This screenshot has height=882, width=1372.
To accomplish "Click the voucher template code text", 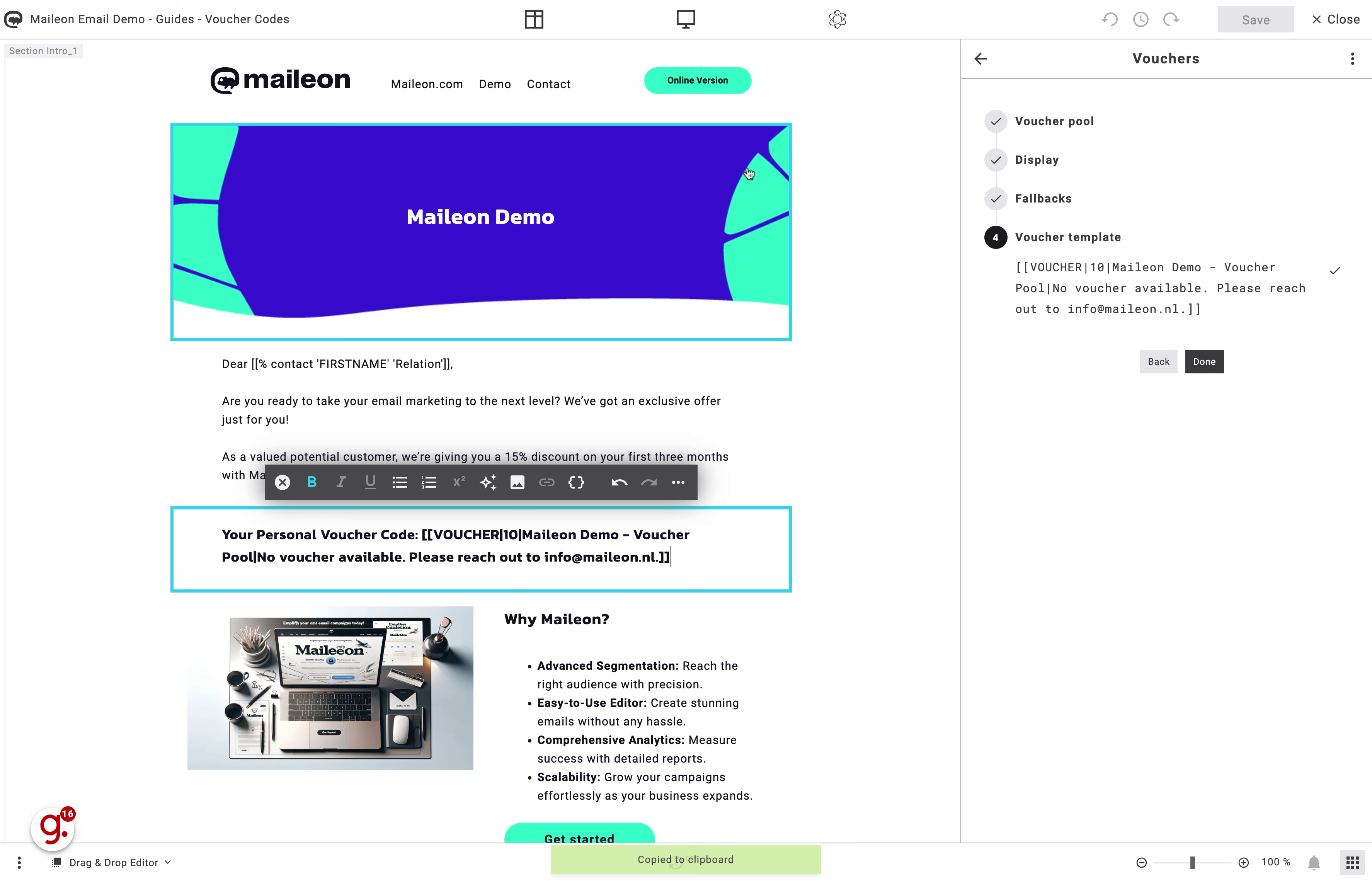I will coord(1160,288).
